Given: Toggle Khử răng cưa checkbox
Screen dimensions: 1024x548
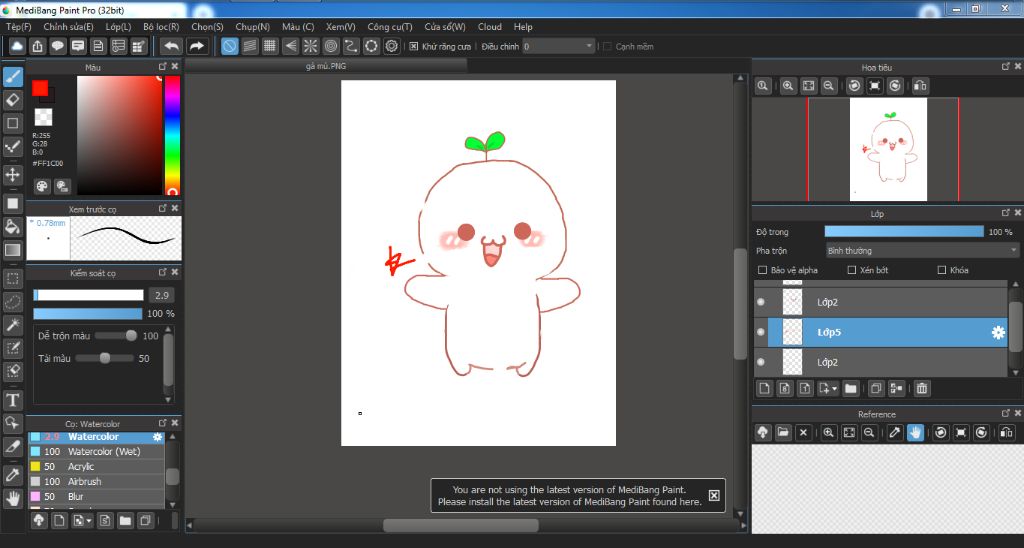Looking at the screenshot, I should [x=413, y=46].
